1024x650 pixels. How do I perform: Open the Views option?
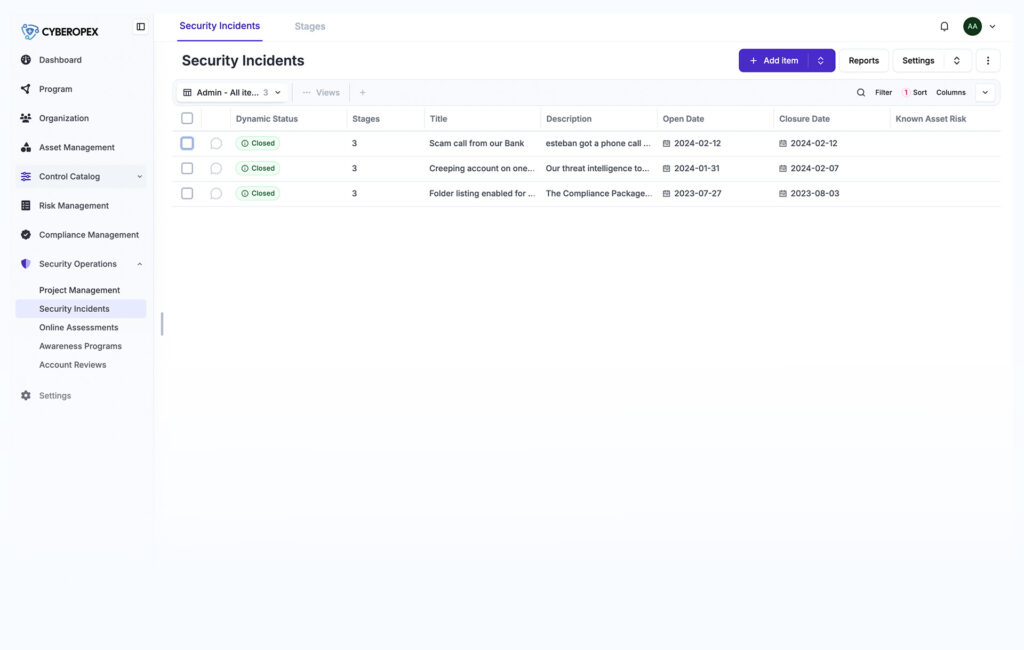[321, 93]
